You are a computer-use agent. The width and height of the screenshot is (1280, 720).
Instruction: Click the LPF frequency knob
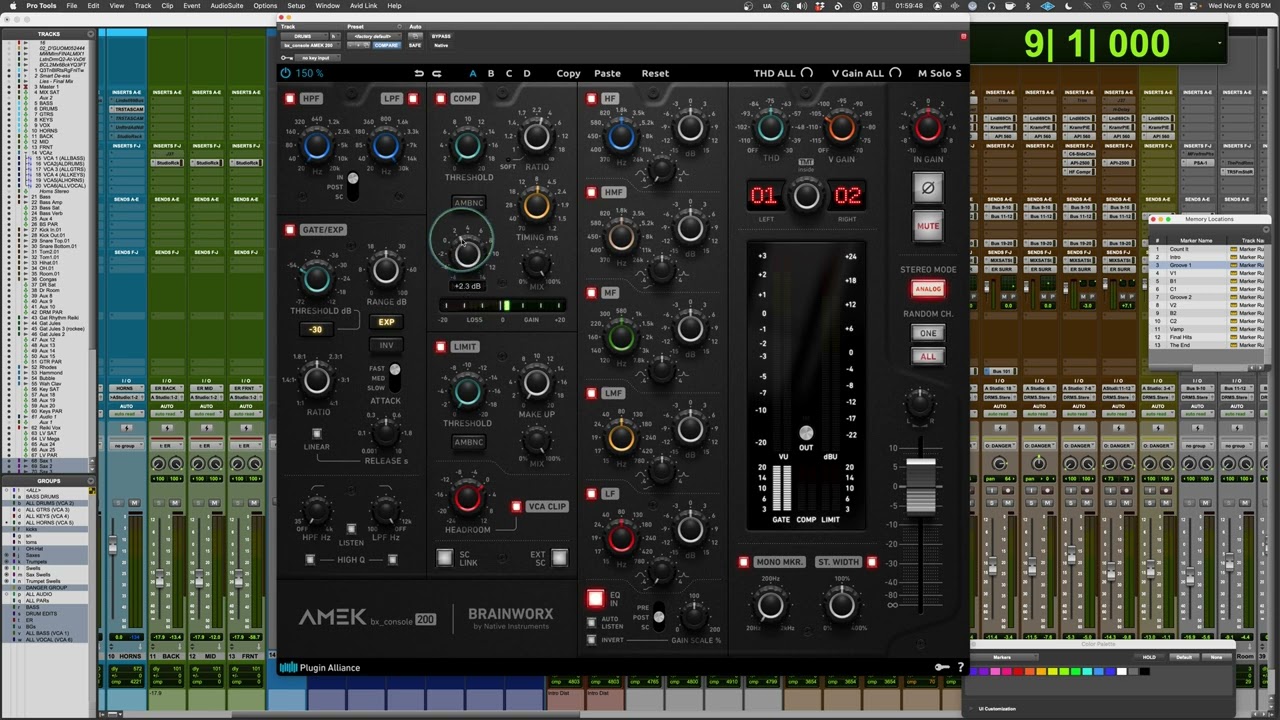click(x=386, y=146)
